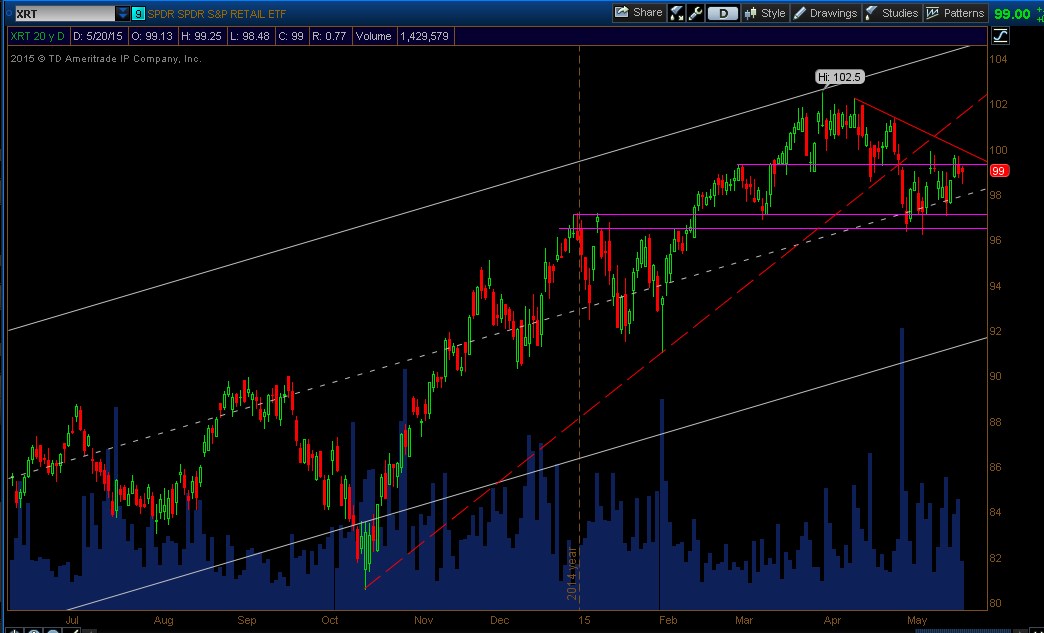Click the '1,429,579' volume value

(425, 36)
